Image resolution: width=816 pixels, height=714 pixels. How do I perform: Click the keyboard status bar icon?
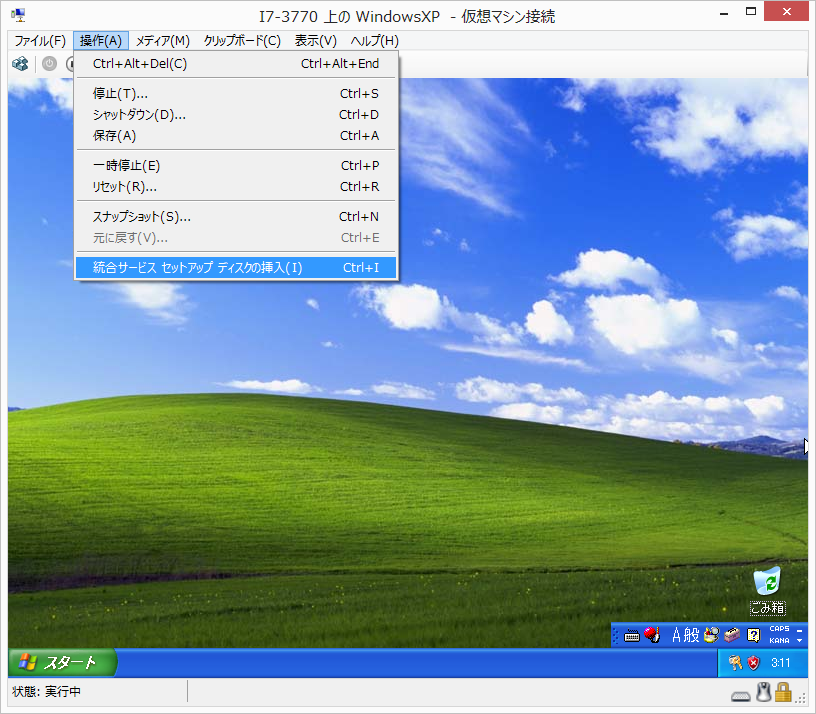741,696
